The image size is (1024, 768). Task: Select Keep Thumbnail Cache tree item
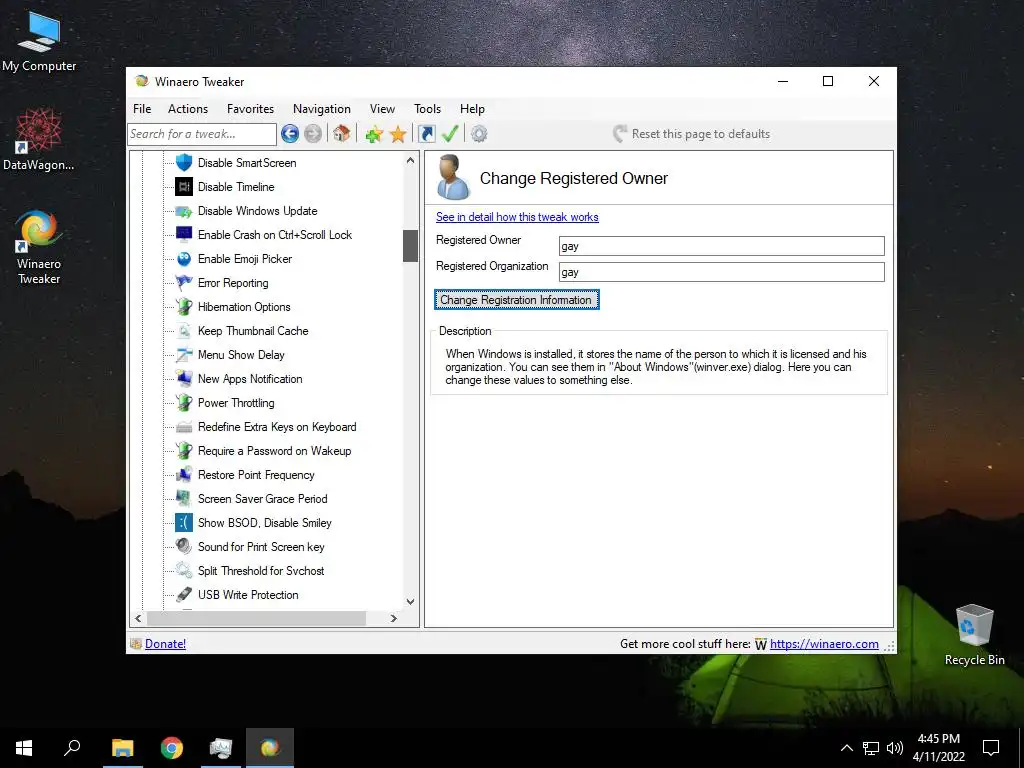(253, 331)
